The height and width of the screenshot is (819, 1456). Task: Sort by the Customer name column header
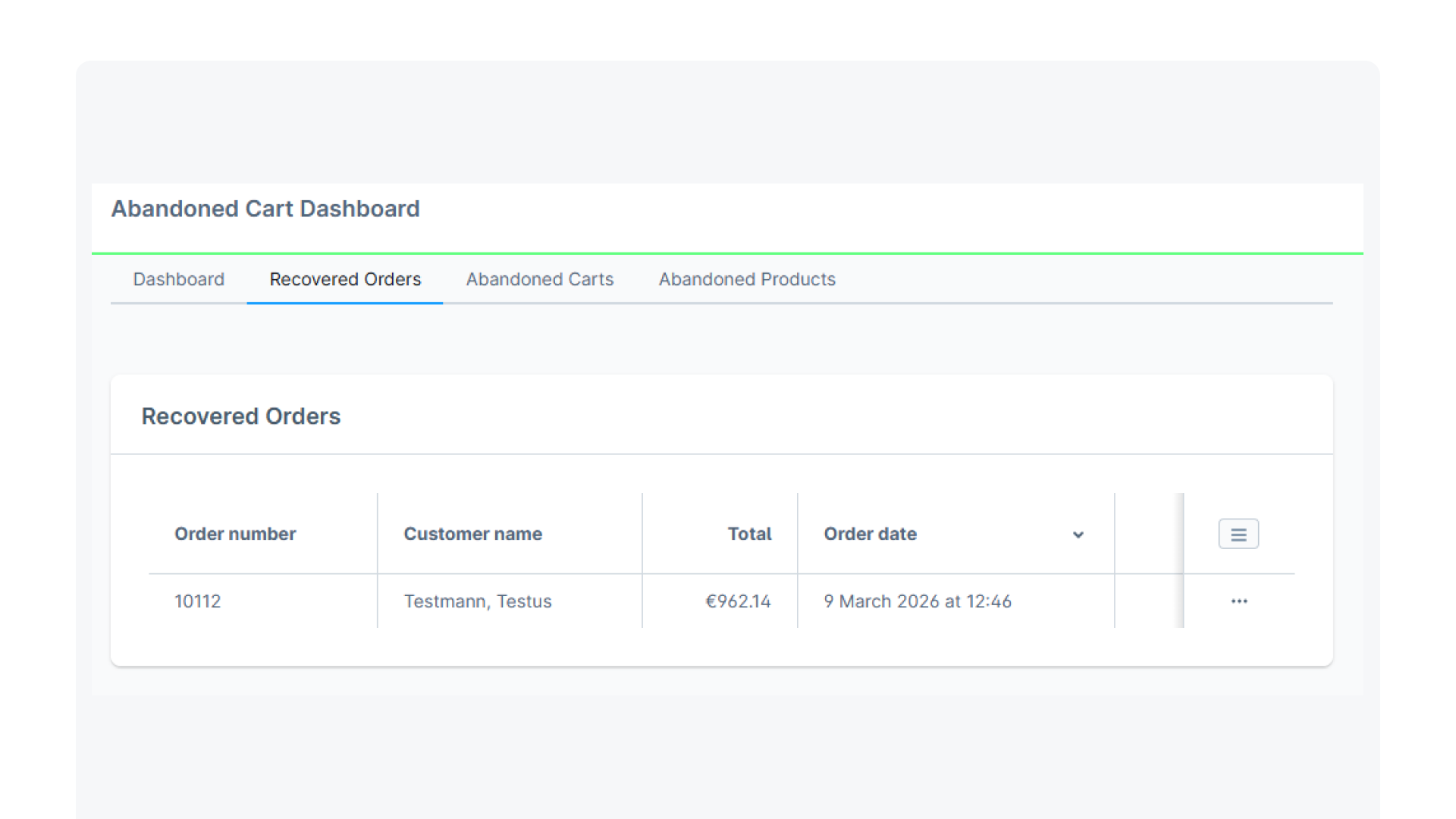tap(472, 534)
